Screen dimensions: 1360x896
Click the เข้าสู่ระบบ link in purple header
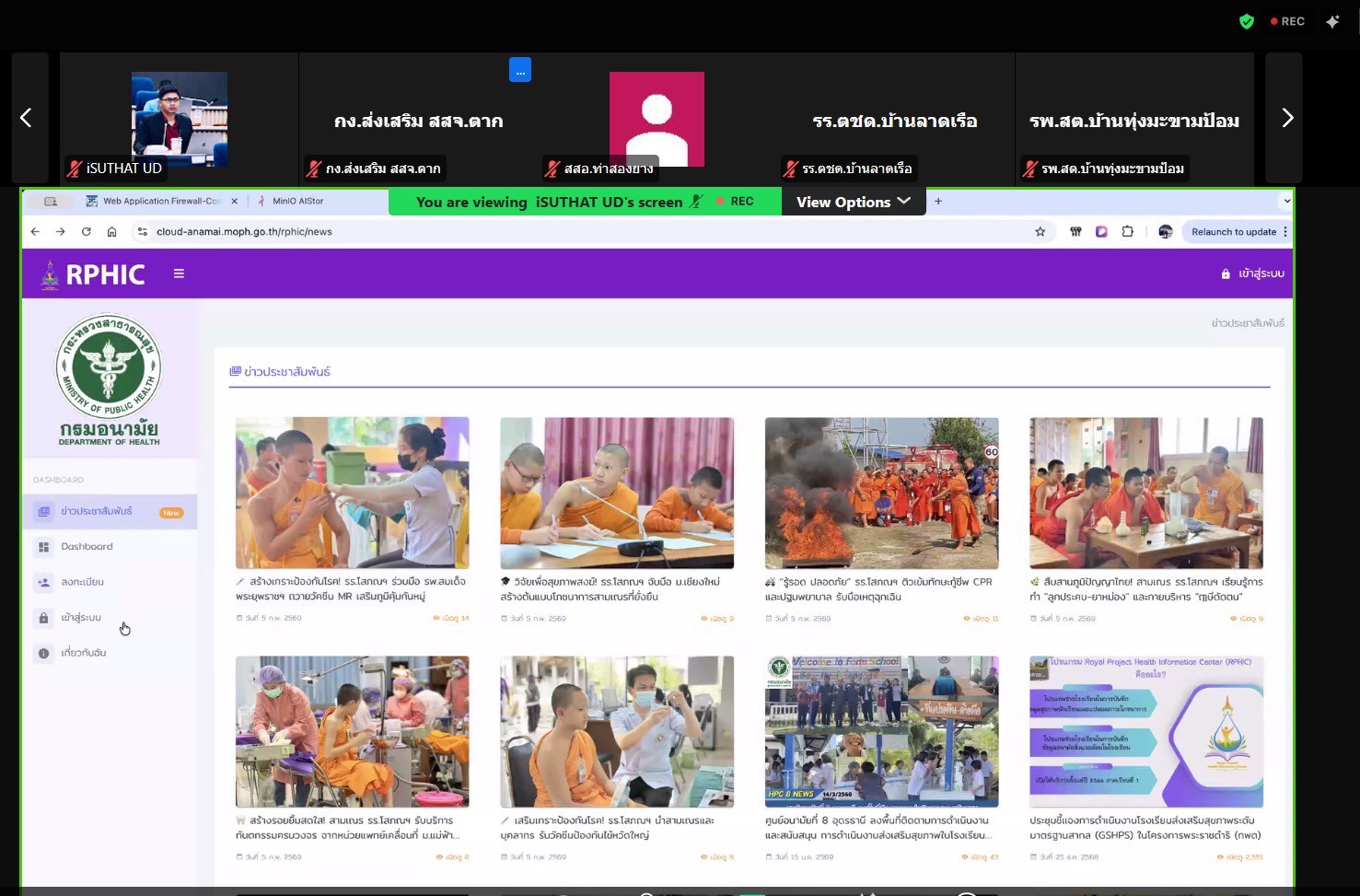[x=1252, y=273]
